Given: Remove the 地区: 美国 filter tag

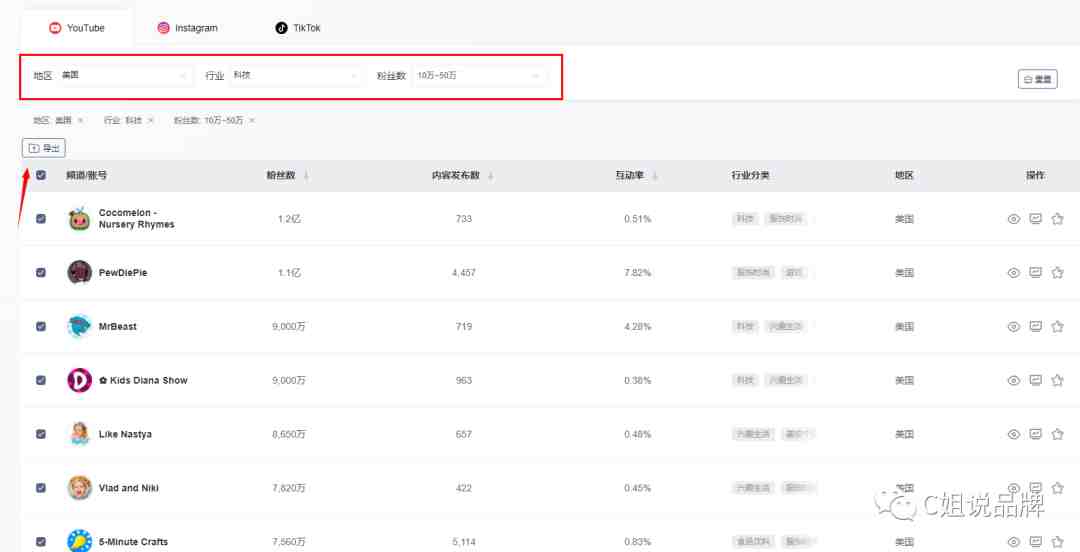Looking at the screenshot, I should pyautogui.click(x=80, y=121).
